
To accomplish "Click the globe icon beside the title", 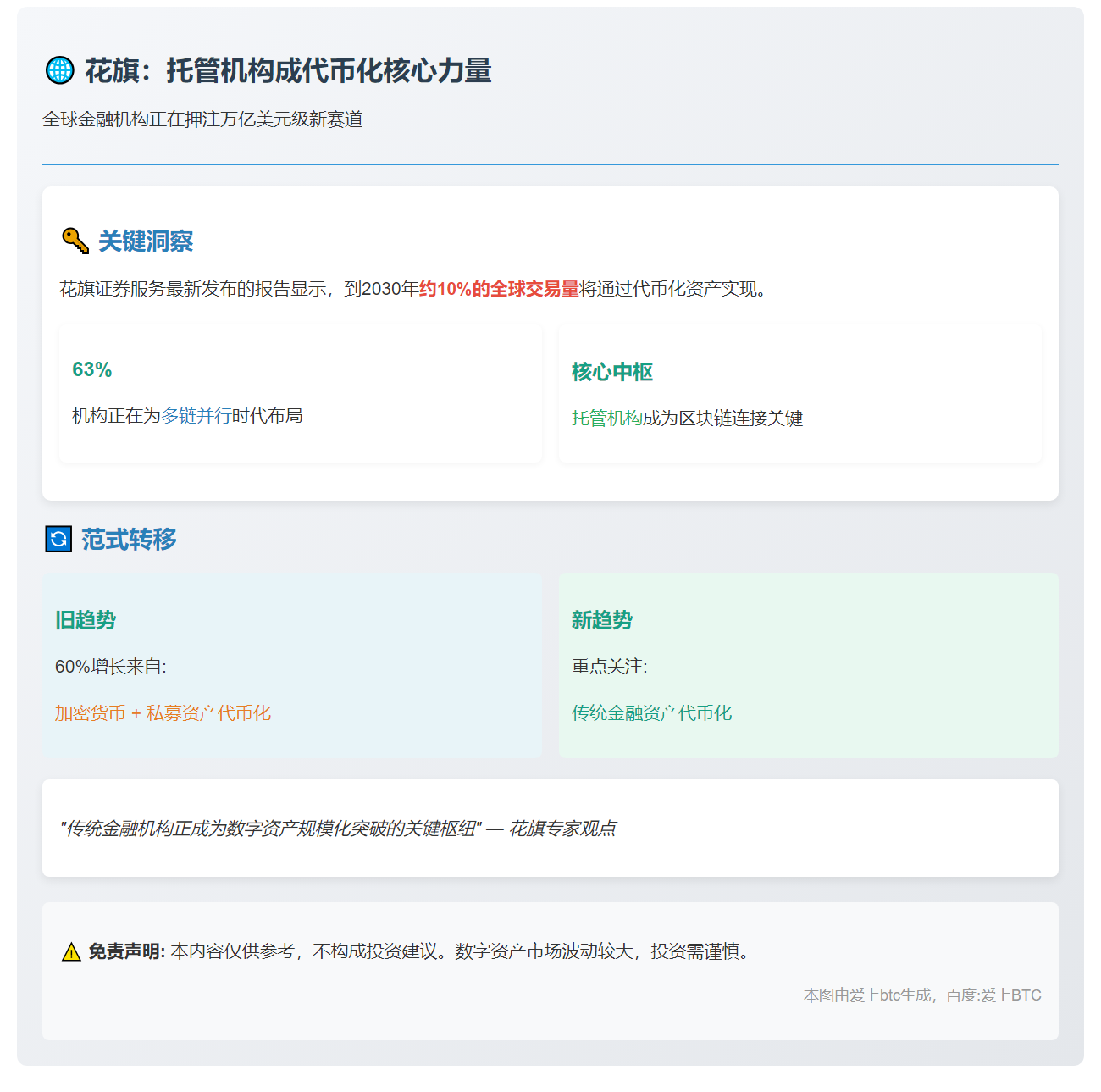I will click(59, 72).
